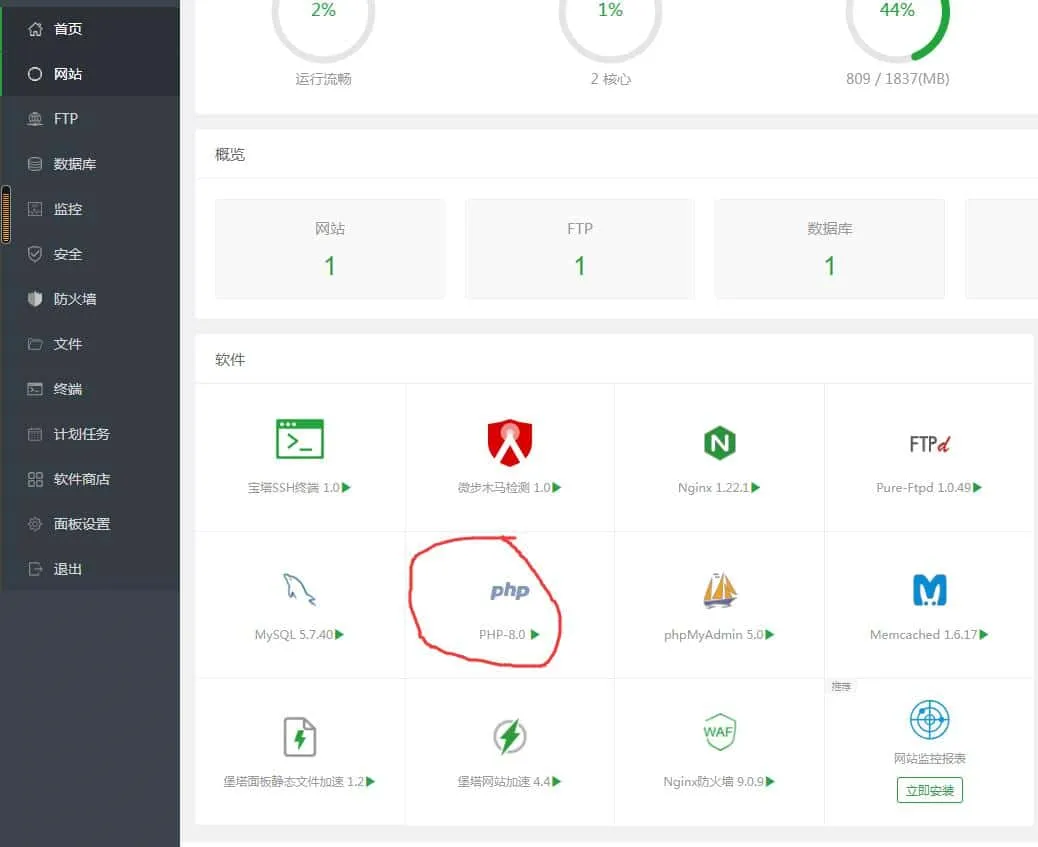Click the firewall shield icon beside 防火墙
The height and width of the screenshot is (847, 1038).
coord(35,299)
